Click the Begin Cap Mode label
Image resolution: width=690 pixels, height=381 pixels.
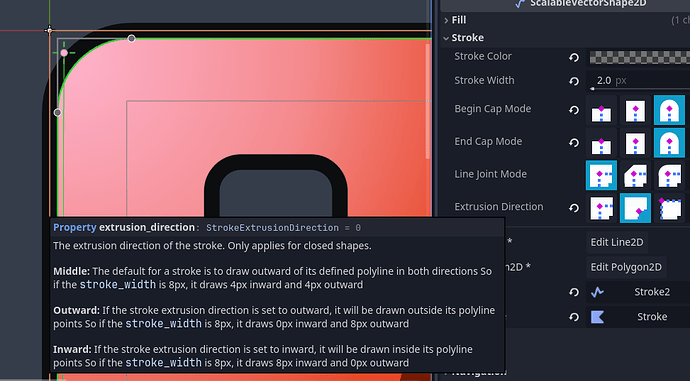tap(492, 109)
